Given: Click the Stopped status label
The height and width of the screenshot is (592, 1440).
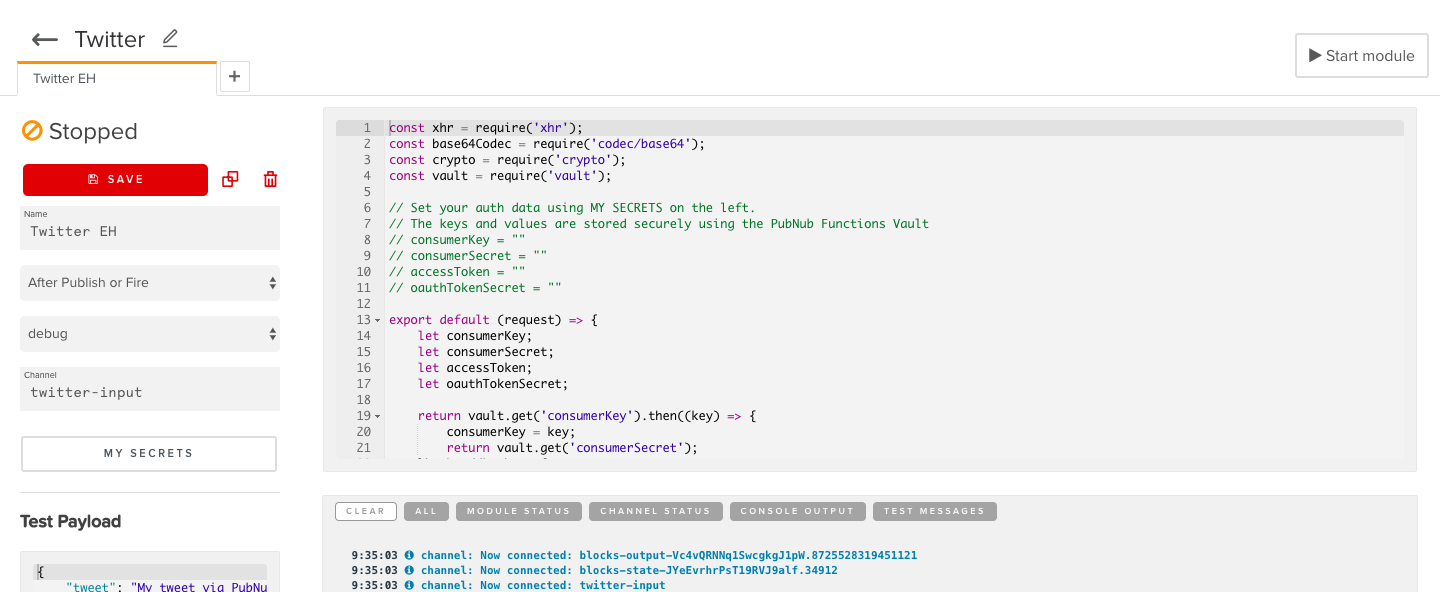Looking at the screenshot, I should pos(93,131).
